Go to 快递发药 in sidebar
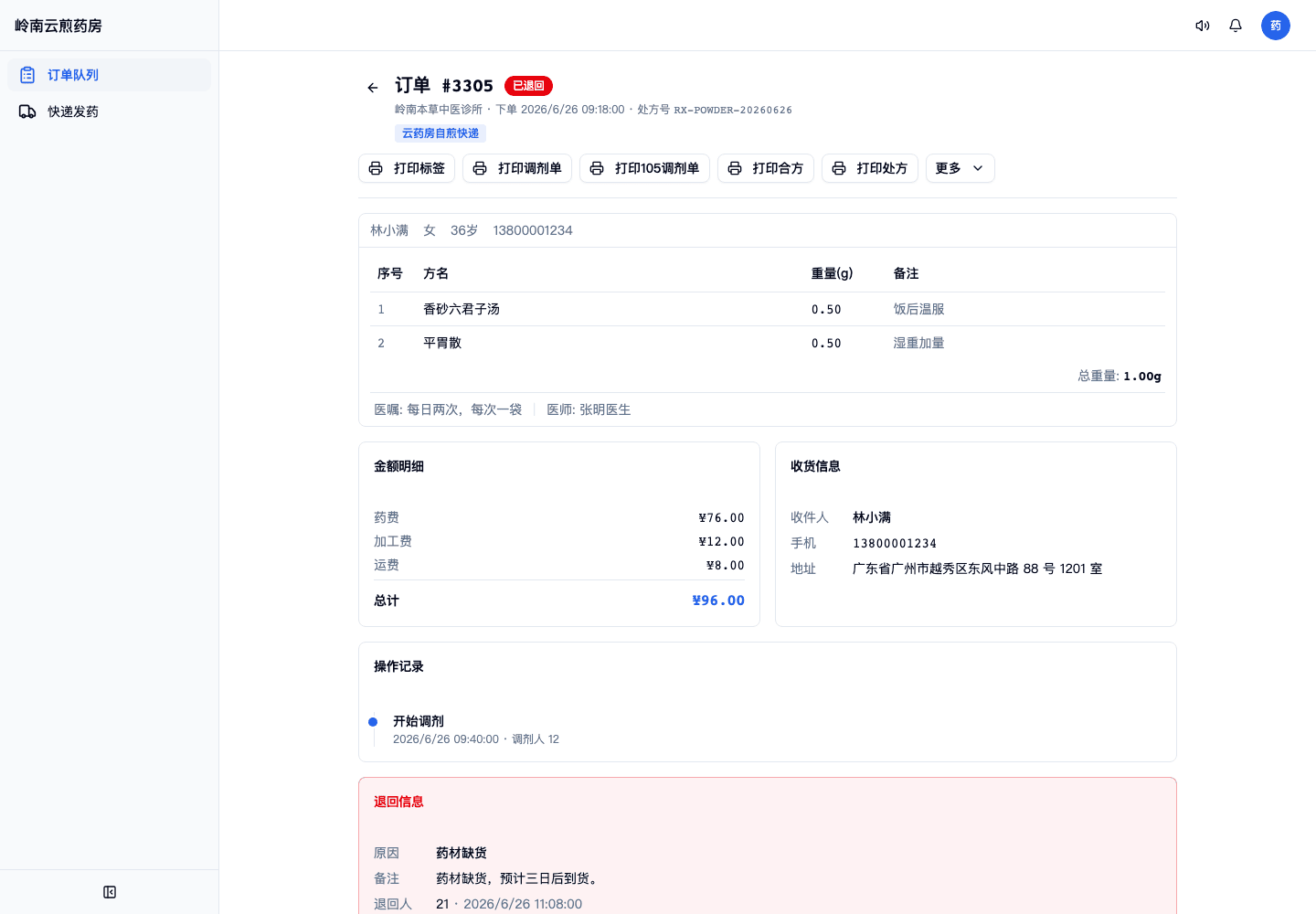The image size is (1316, 914). 109,112
